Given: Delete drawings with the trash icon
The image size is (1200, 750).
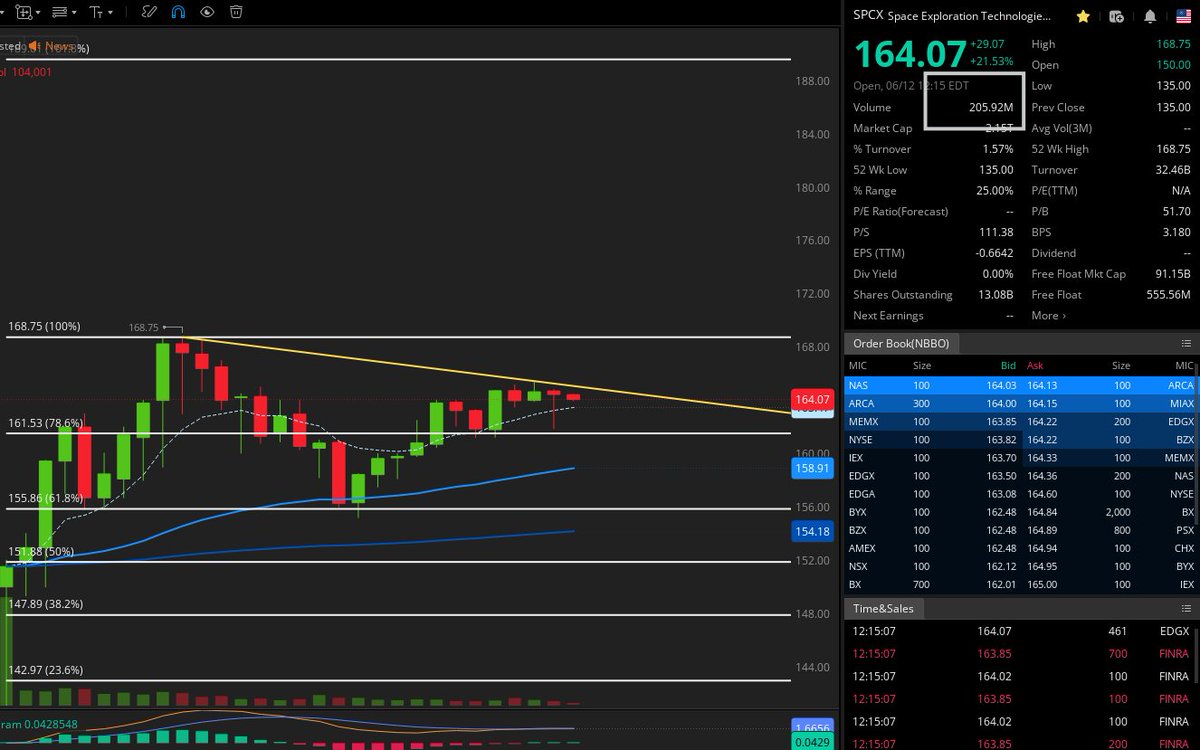Looking at the screenshot, I should point(236,13).
